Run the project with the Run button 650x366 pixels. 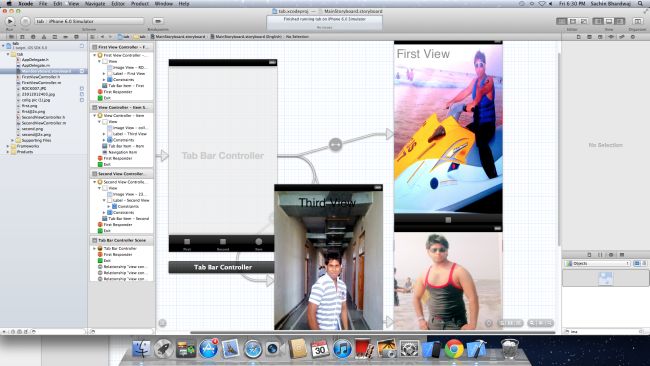coord(10,21)
